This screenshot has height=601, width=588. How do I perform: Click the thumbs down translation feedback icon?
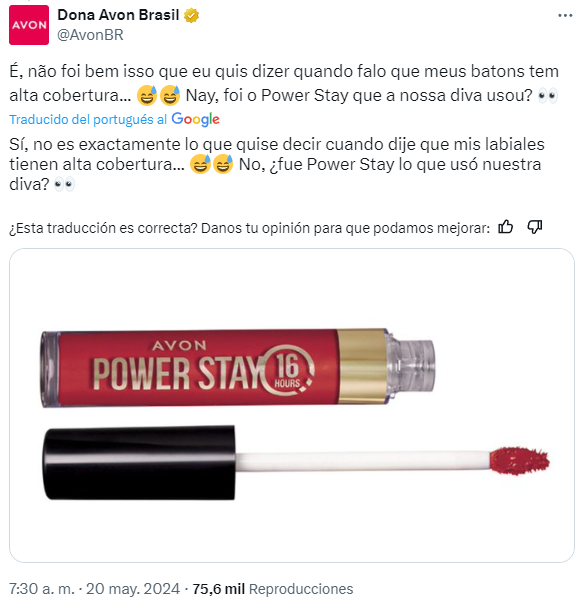(x=534, y=227)
